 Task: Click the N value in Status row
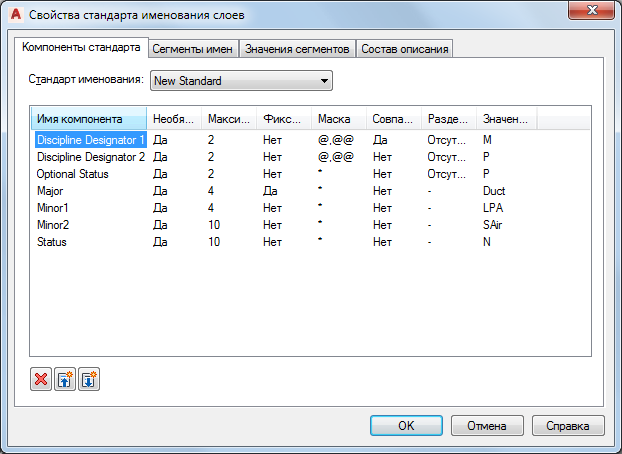487,242
